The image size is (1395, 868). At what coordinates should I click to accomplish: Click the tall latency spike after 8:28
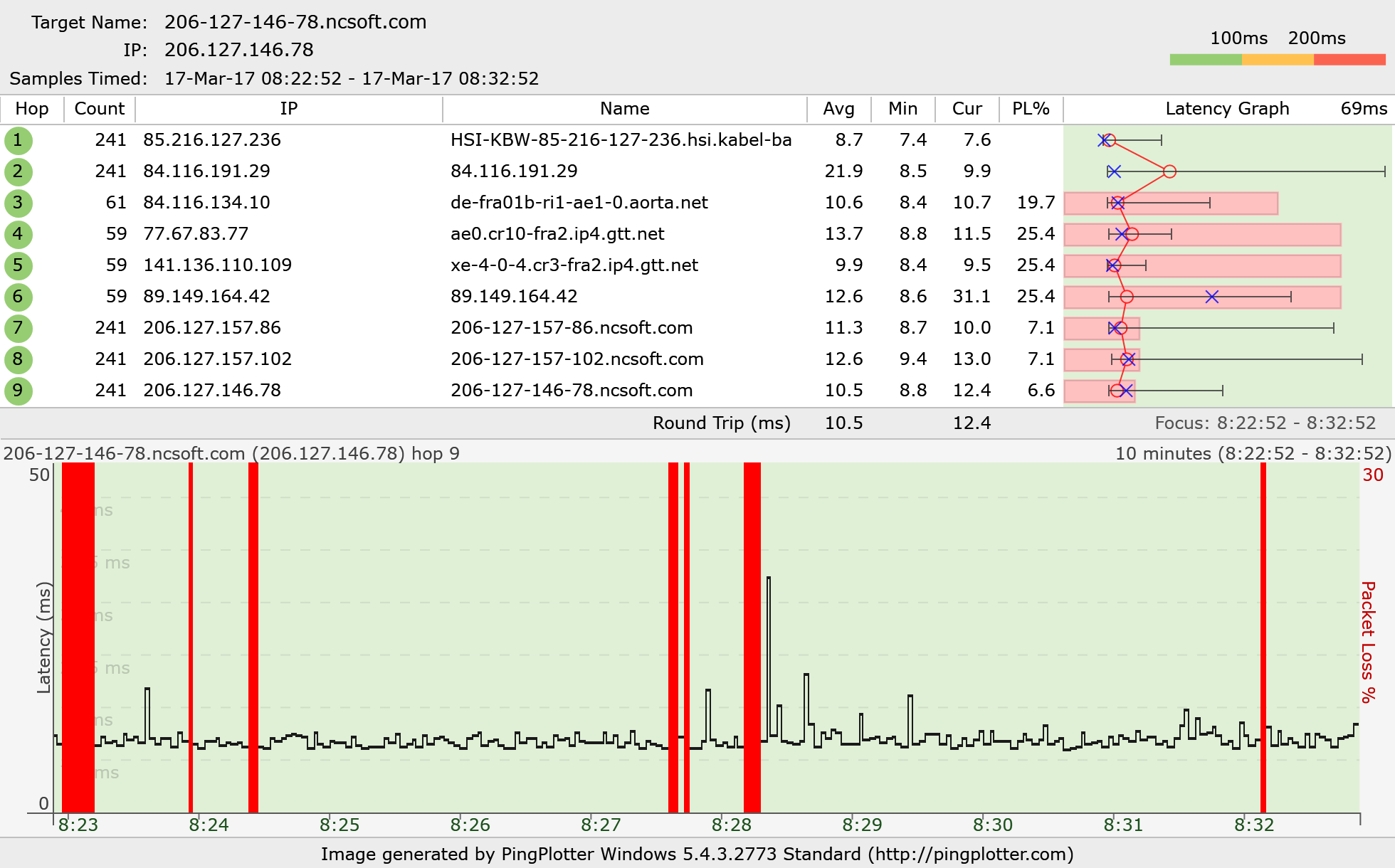click(x=769, y=655)
